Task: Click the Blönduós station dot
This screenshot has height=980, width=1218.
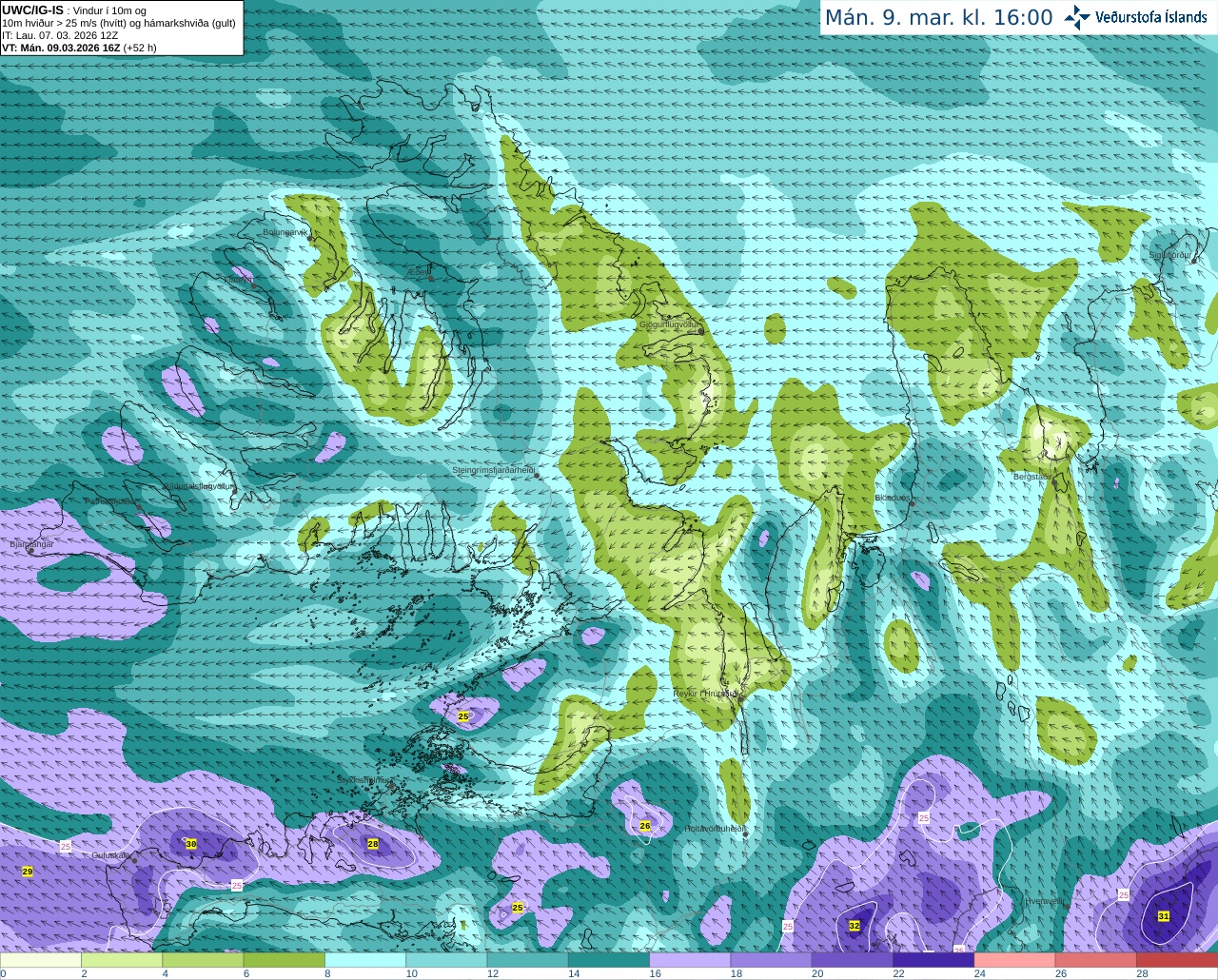Action: [912, 502]
